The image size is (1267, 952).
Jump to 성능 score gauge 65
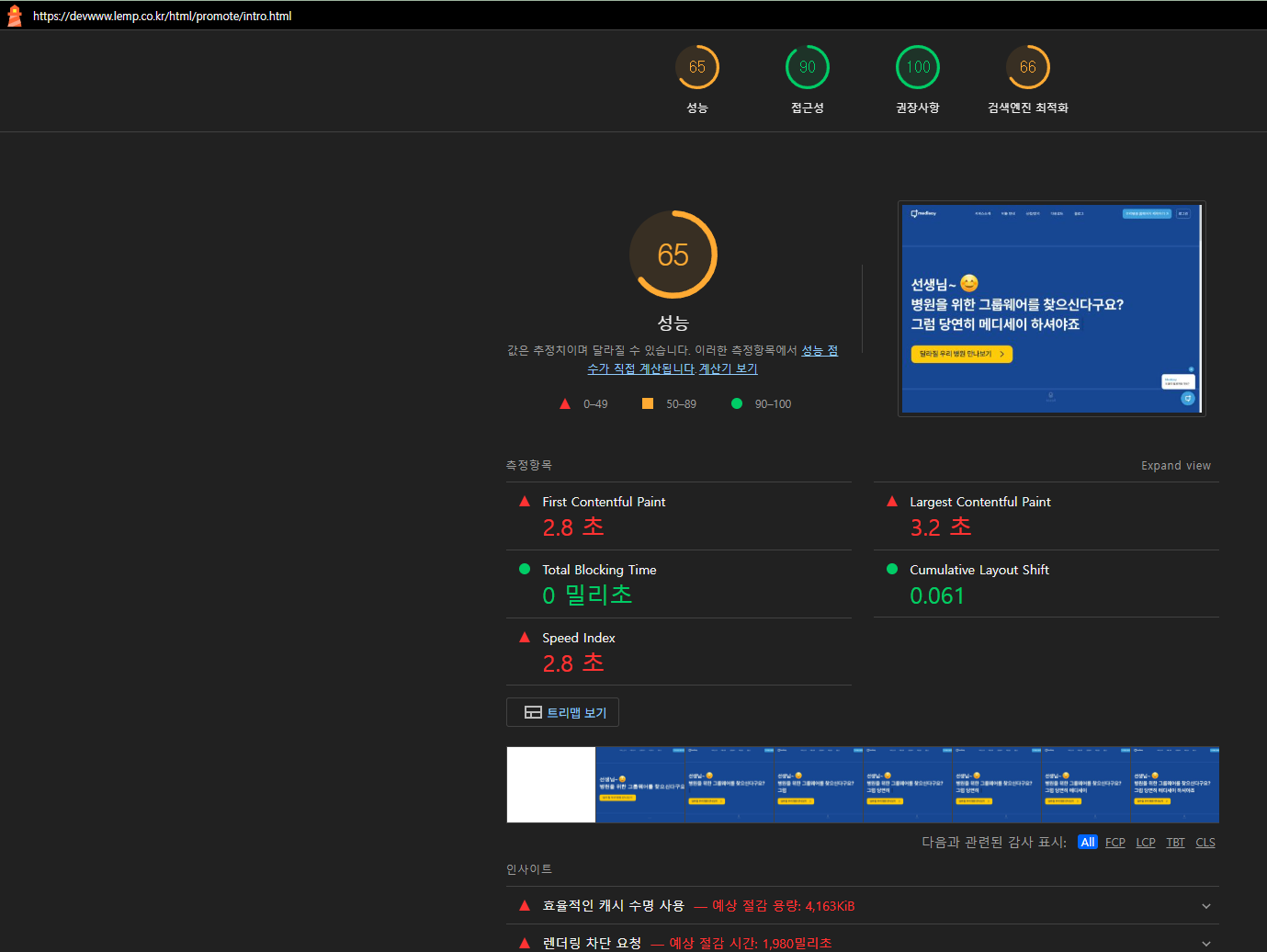pyautogui.click(x=697, y=80)
